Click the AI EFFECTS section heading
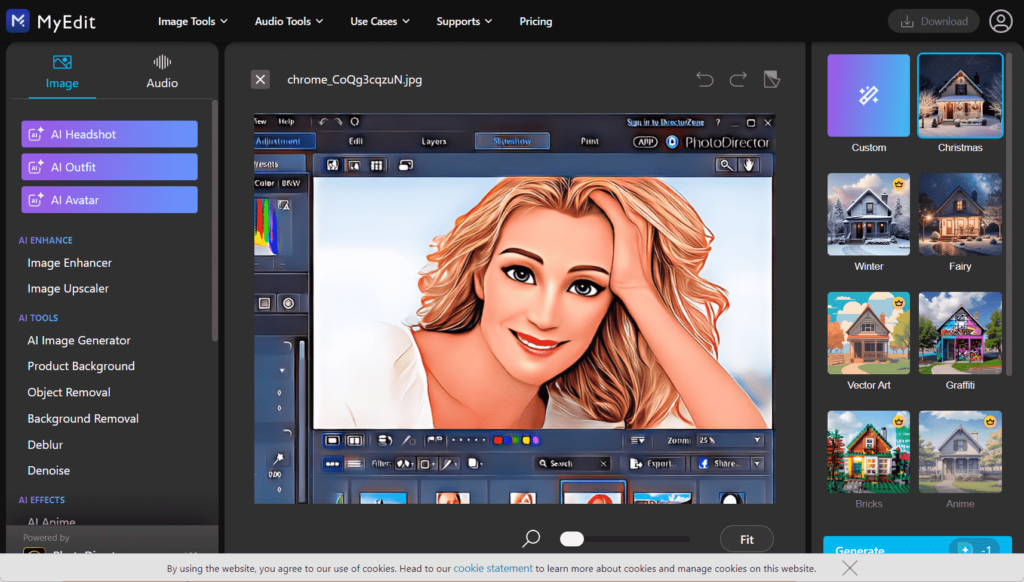This screenshot has height=582, width=1024. click(42, 500)
